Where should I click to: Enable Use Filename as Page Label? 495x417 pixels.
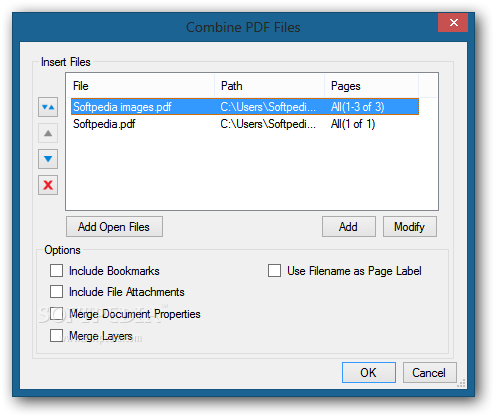pyautogui.click(x=274, y=271)
